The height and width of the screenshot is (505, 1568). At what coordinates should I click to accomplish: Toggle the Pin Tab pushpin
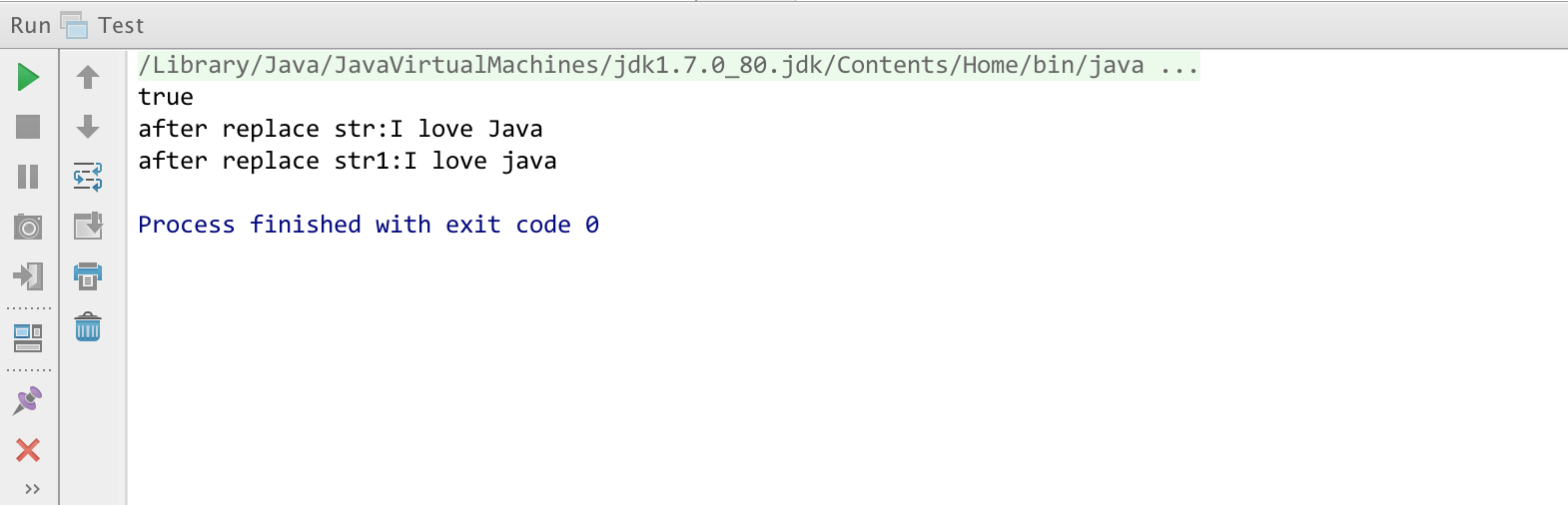click(28, 401)
